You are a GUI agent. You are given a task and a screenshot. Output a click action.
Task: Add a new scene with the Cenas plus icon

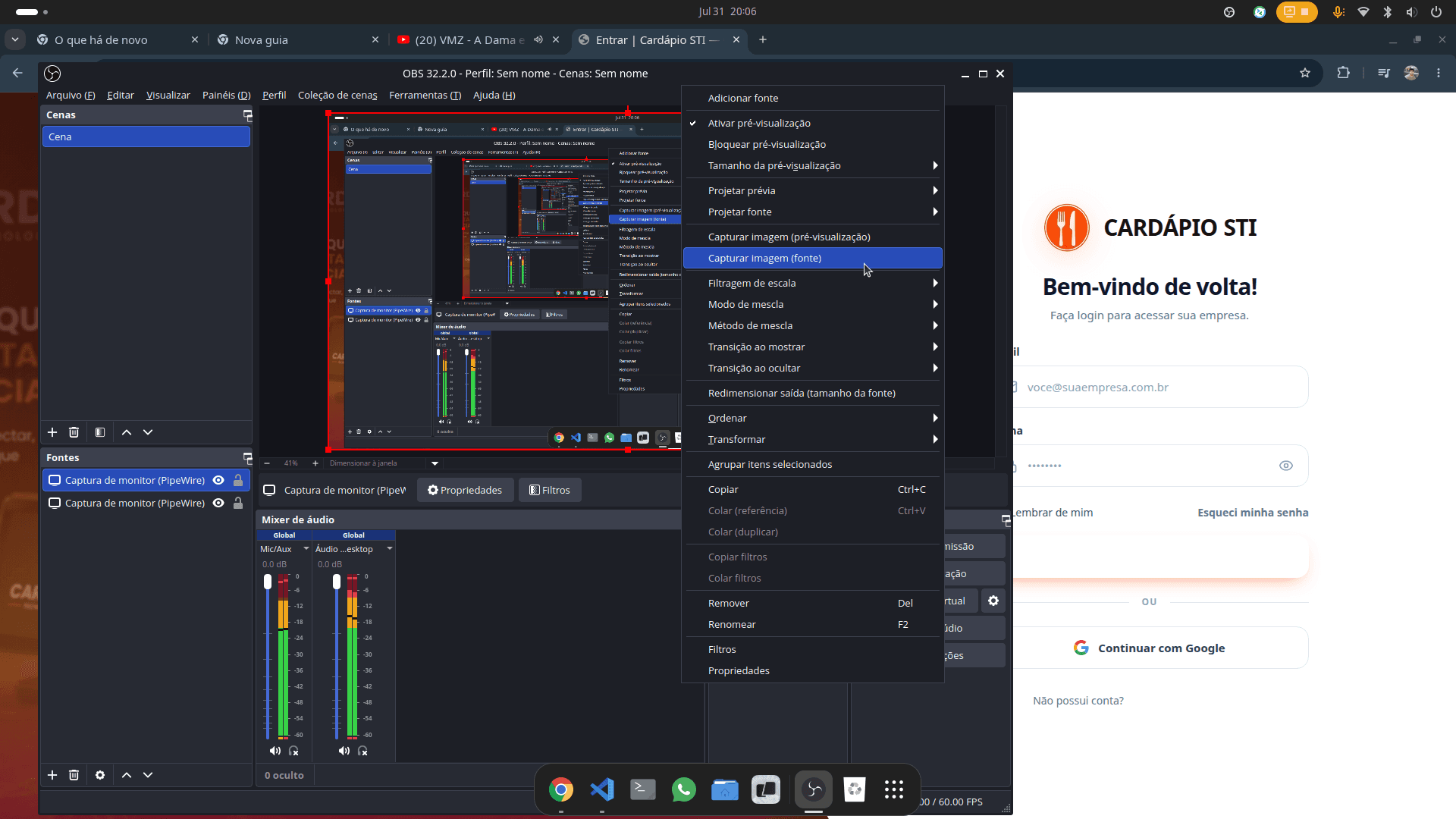(52, 432)
